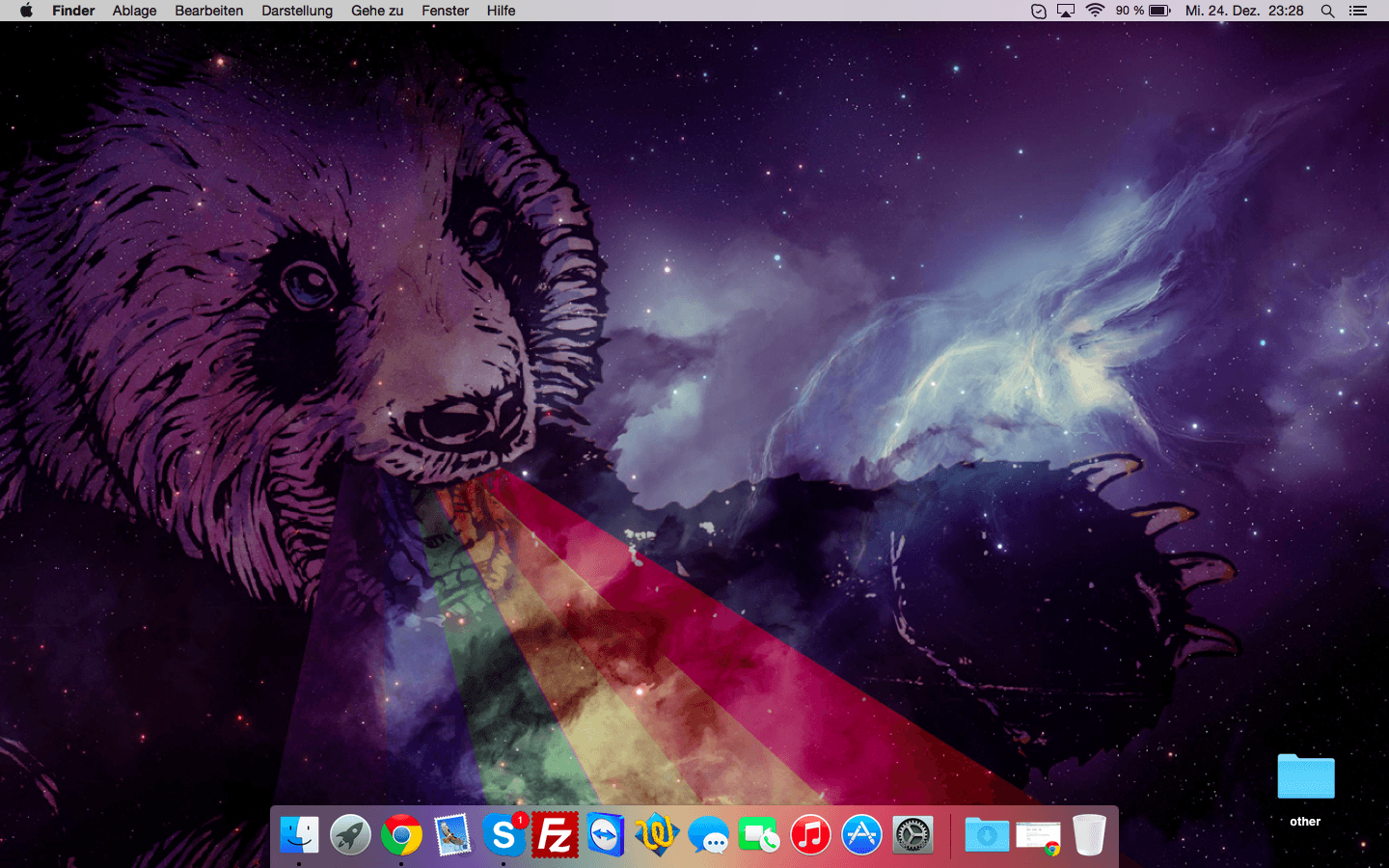Open the Mail stamp icon in dock

(452, 835)
